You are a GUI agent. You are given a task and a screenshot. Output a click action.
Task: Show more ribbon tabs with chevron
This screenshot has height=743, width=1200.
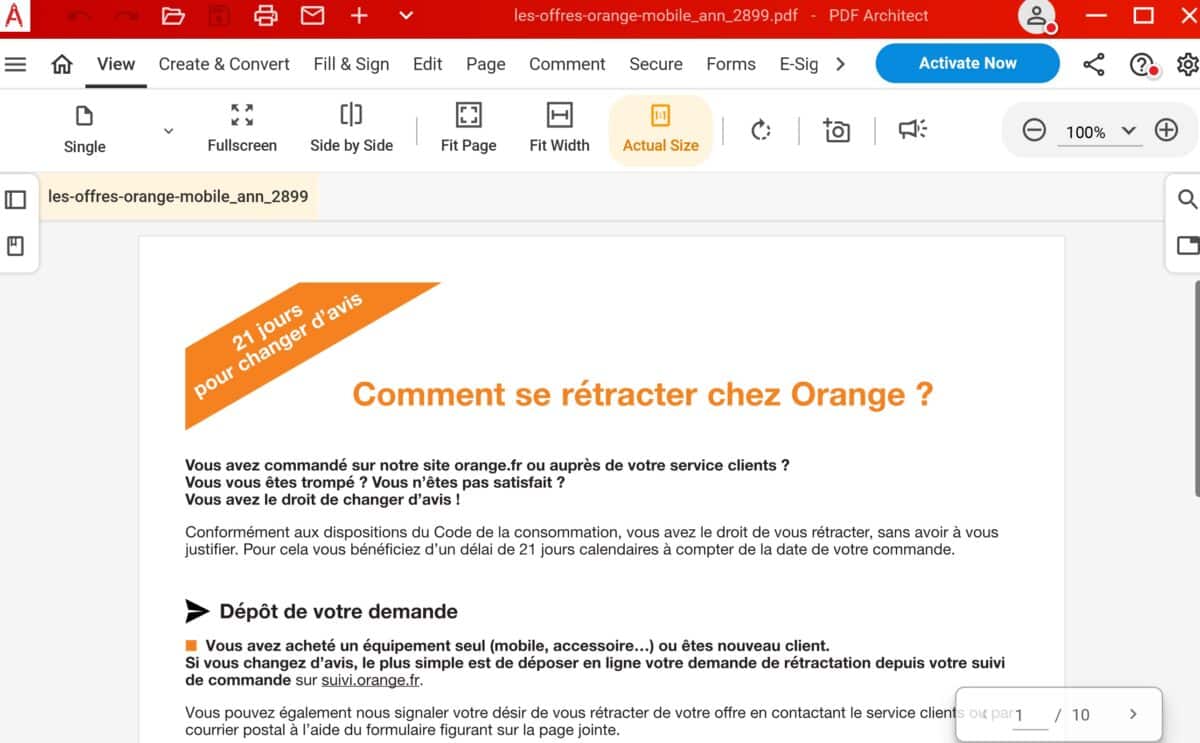tap(840, 64)
